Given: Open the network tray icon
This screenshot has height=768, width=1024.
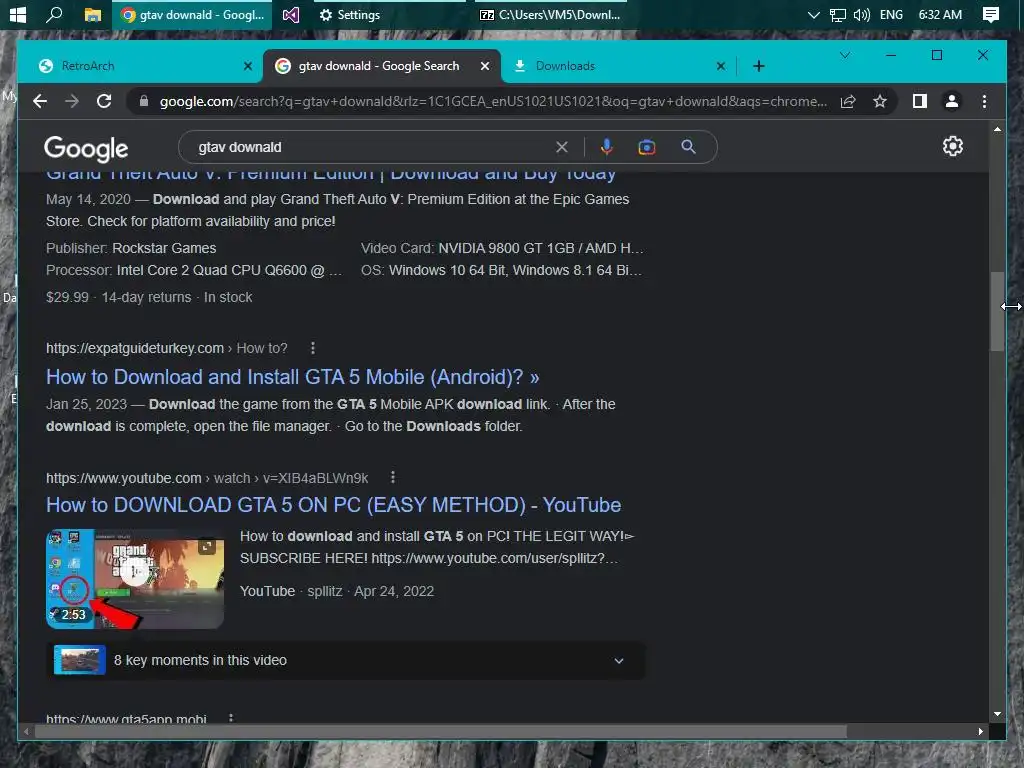Looking at the screenshot, I should point(837,14).
